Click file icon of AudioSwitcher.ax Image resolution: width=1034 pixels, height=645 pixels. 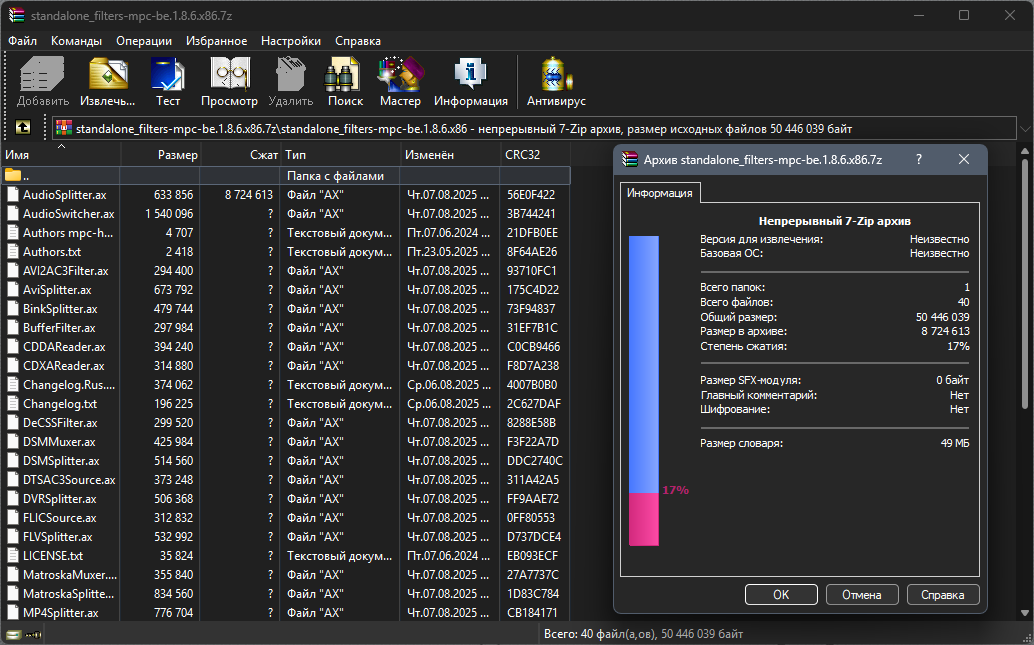(13, 214)
